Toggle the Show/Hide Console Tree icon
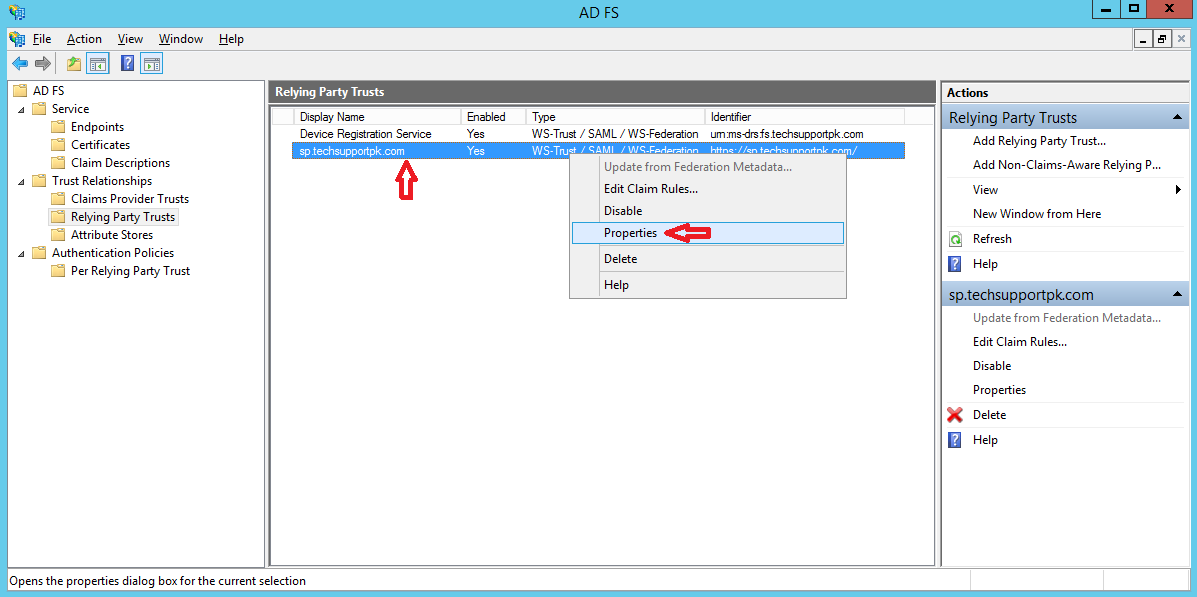This screenshot has height=597, width=1197. 97,63
